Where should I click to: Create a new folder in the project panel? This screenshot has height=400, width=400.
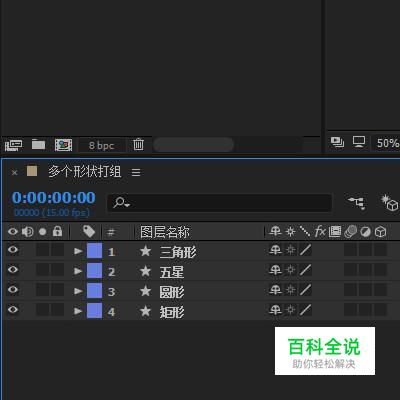point(38,144)
